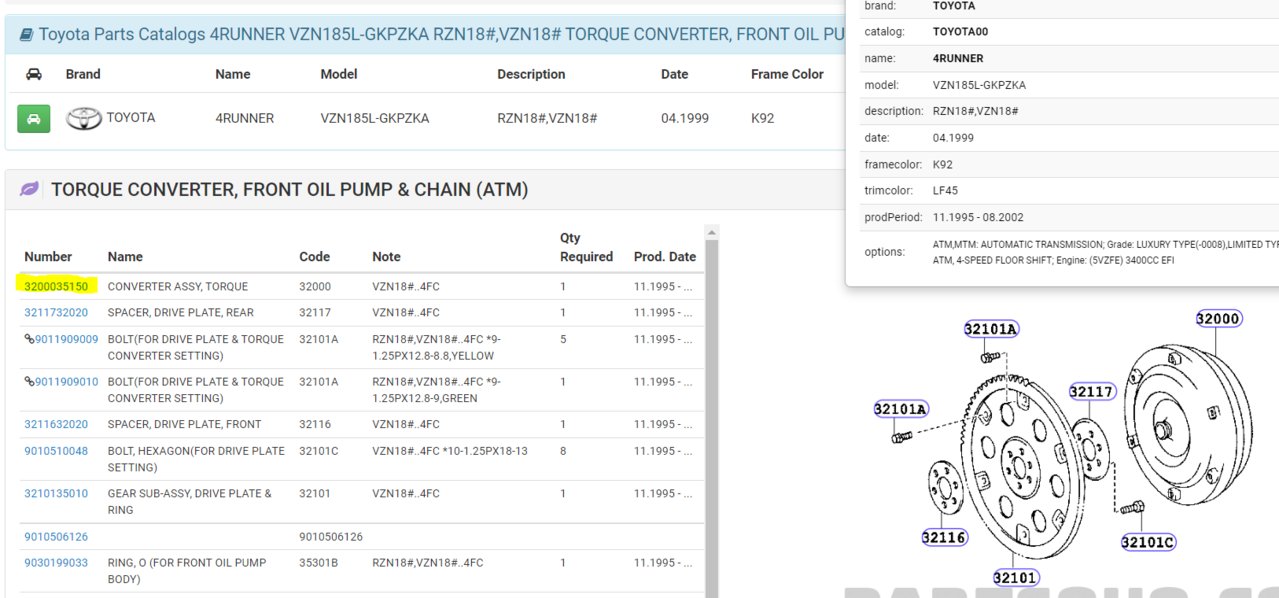Open part number 9010510048

(x=56, y=451)
